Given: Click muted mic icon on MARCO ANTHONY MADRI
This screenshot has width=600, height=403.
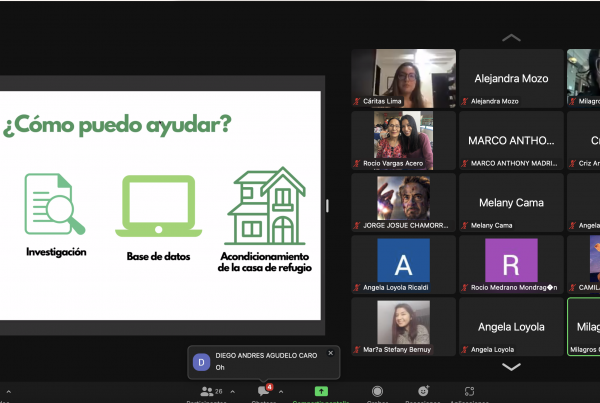Looking at the screenshot, I should pyautogui.click(x=465, y=163).
